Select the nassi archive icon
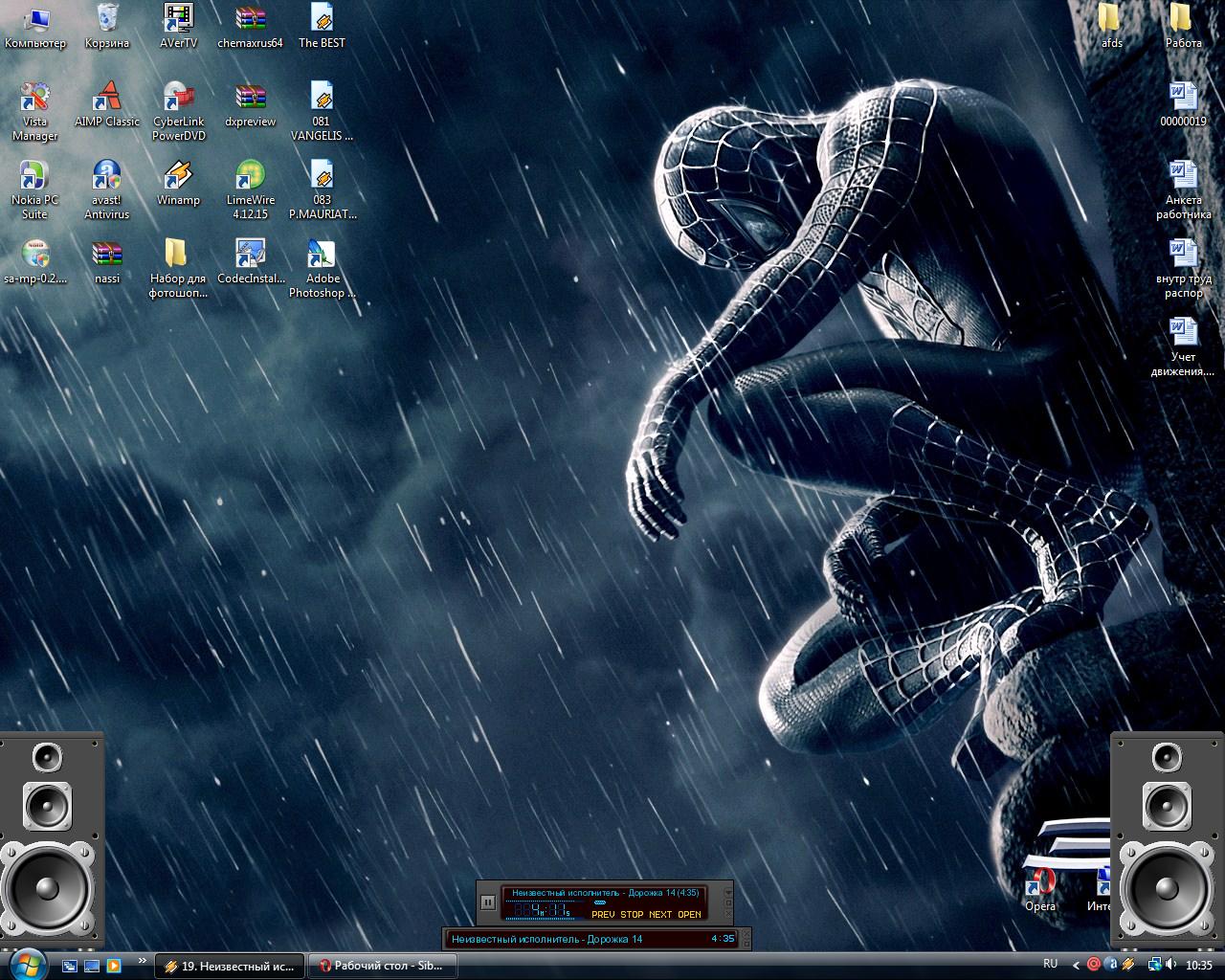This screenshot has width=1225, height=980. click(x=107, y=261)
